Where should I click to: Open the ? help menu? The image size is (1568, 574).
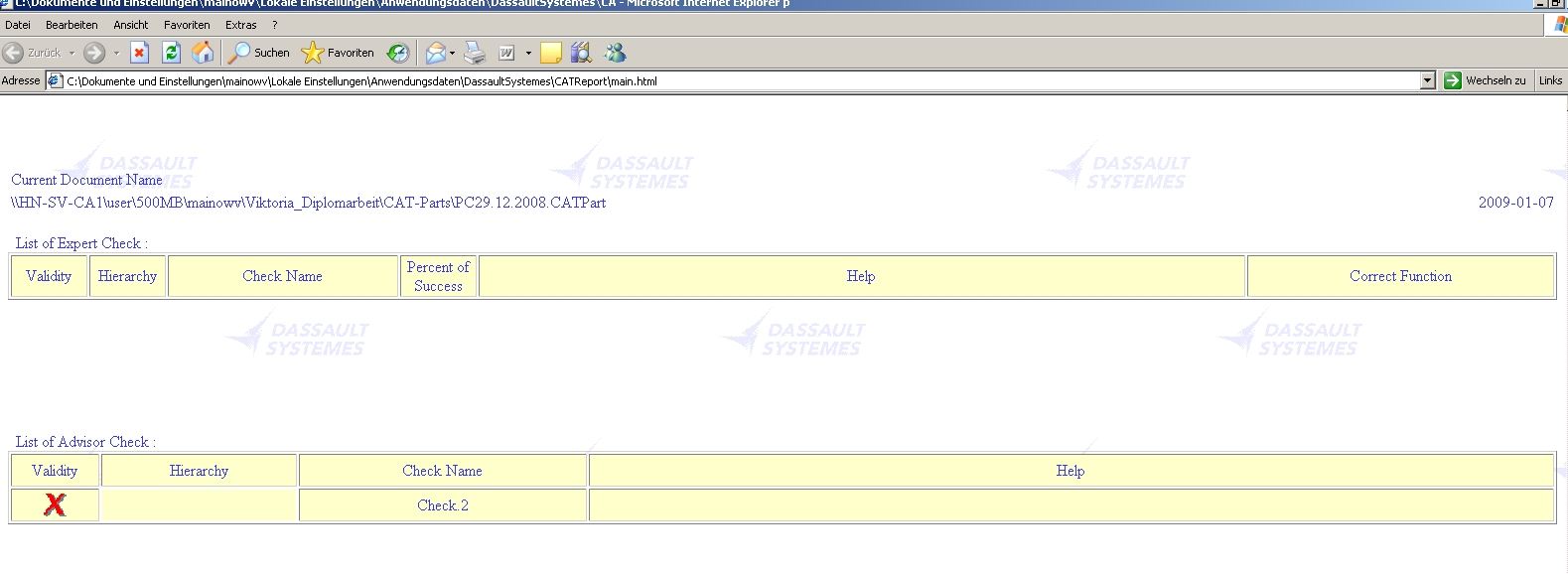coord(275,25)
